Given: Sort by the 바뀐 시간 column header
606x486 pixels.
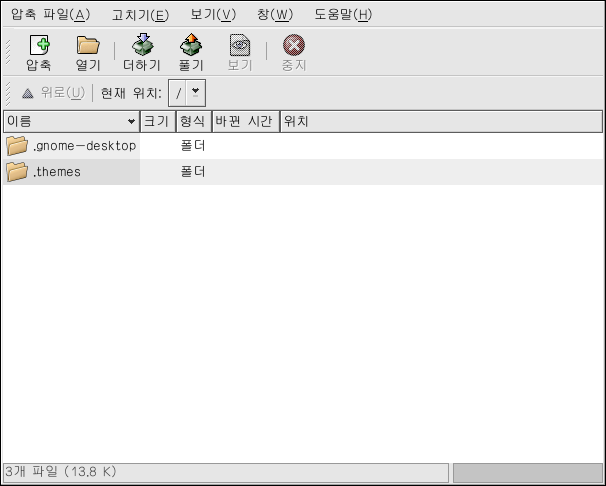Looking at the screenshot, I should pyautogui.click(x=244, y=121).
